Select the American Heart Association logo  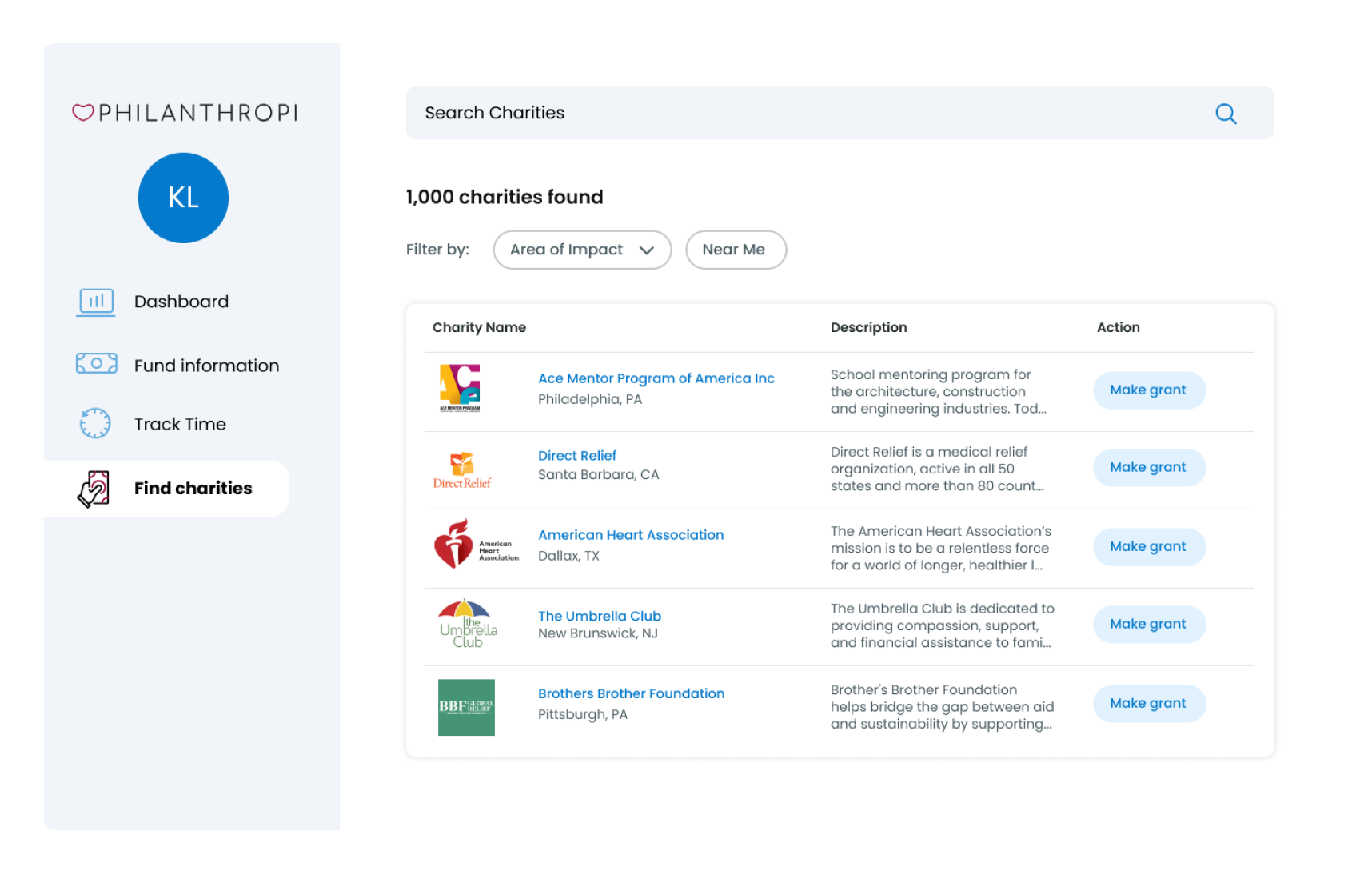476,545
